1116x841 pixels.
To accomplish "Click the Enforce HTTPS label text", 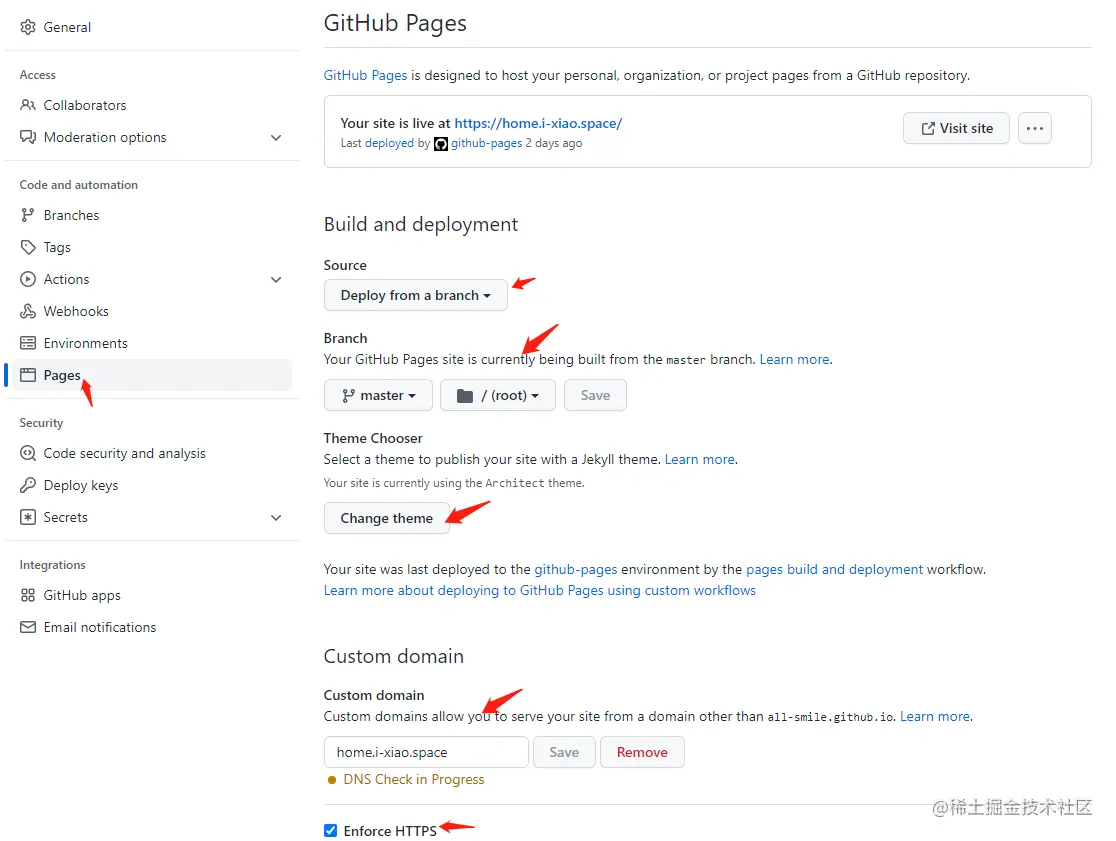I will 390,831.
